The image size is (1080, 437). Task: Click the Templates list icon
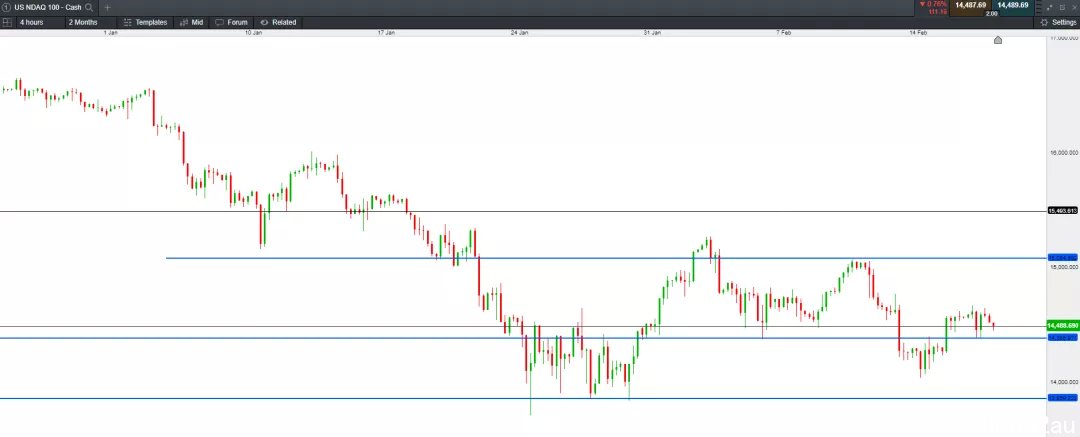(x=126, y=22)
